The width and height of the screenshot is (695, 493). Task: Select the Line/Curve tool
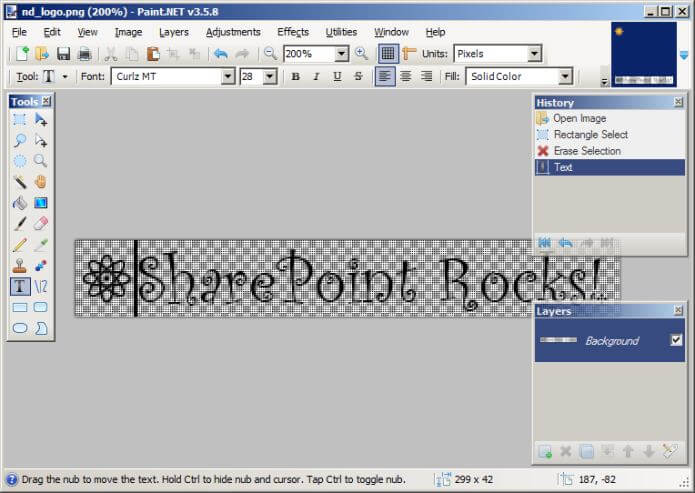coord(41,286)
